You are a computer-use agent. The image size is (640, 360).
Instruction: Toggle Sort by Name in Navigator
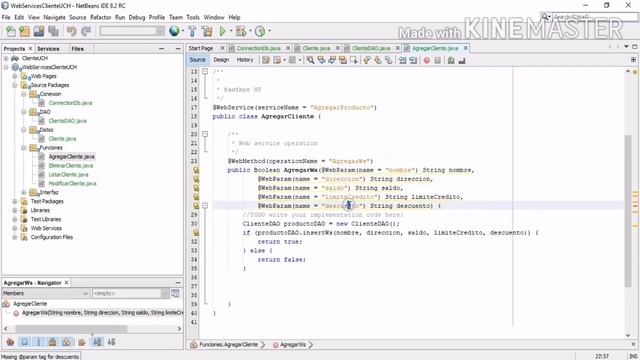point(98,342)
